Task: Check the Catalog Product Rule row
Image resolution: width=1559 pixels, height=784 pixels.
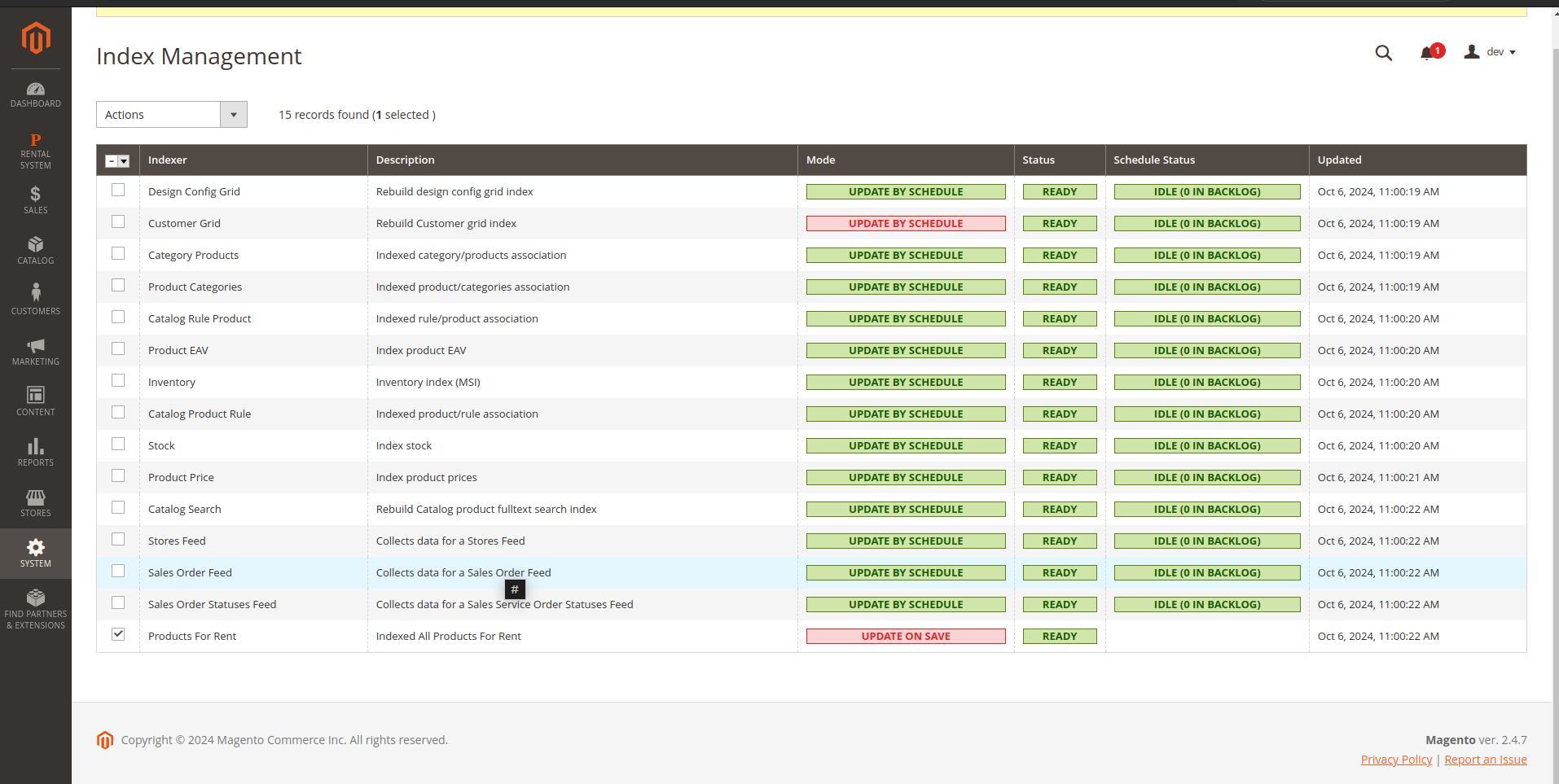Action: tap(118, 412)
